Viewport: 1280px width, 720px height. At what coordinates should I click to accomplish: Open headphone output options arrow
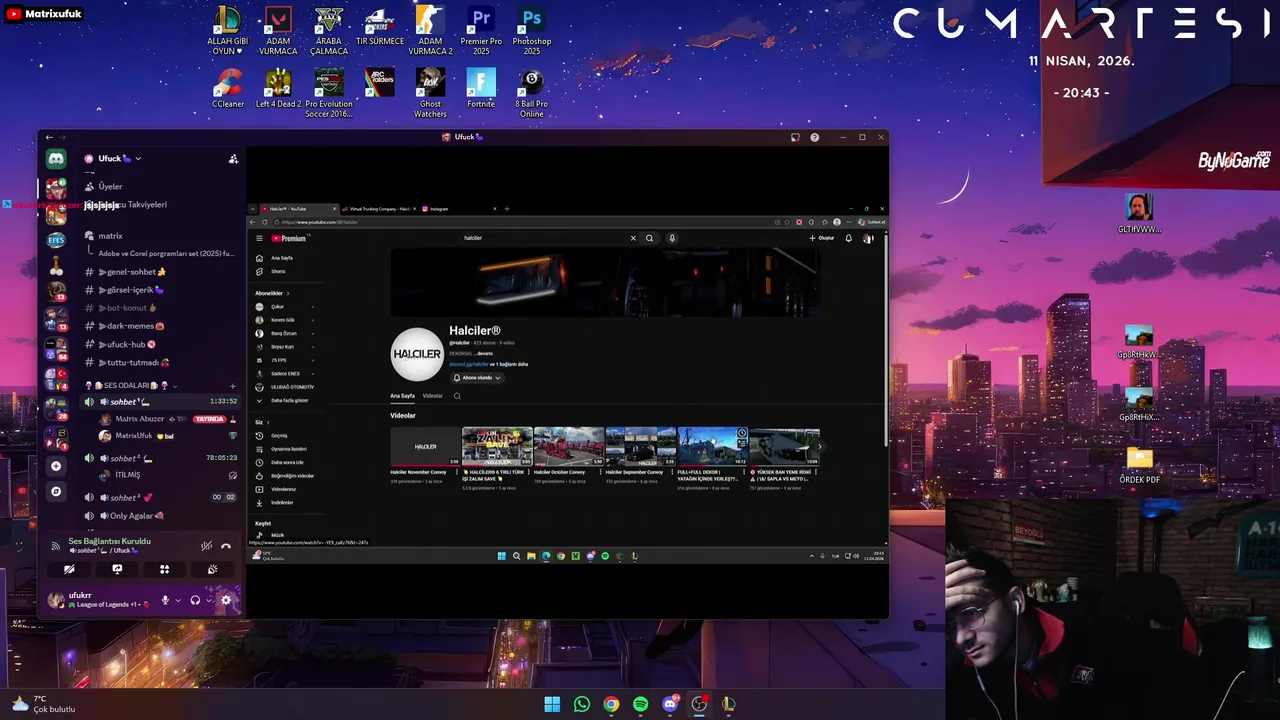(207, 600)
